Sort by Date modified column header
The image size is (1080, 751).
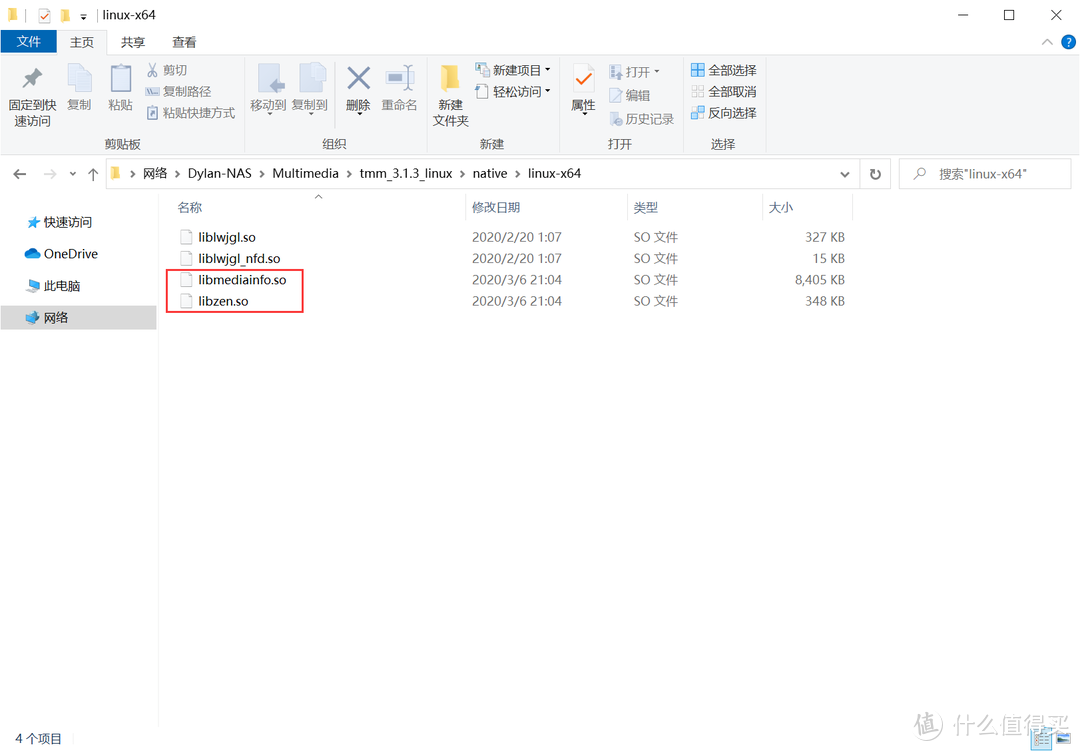(495, 207)
